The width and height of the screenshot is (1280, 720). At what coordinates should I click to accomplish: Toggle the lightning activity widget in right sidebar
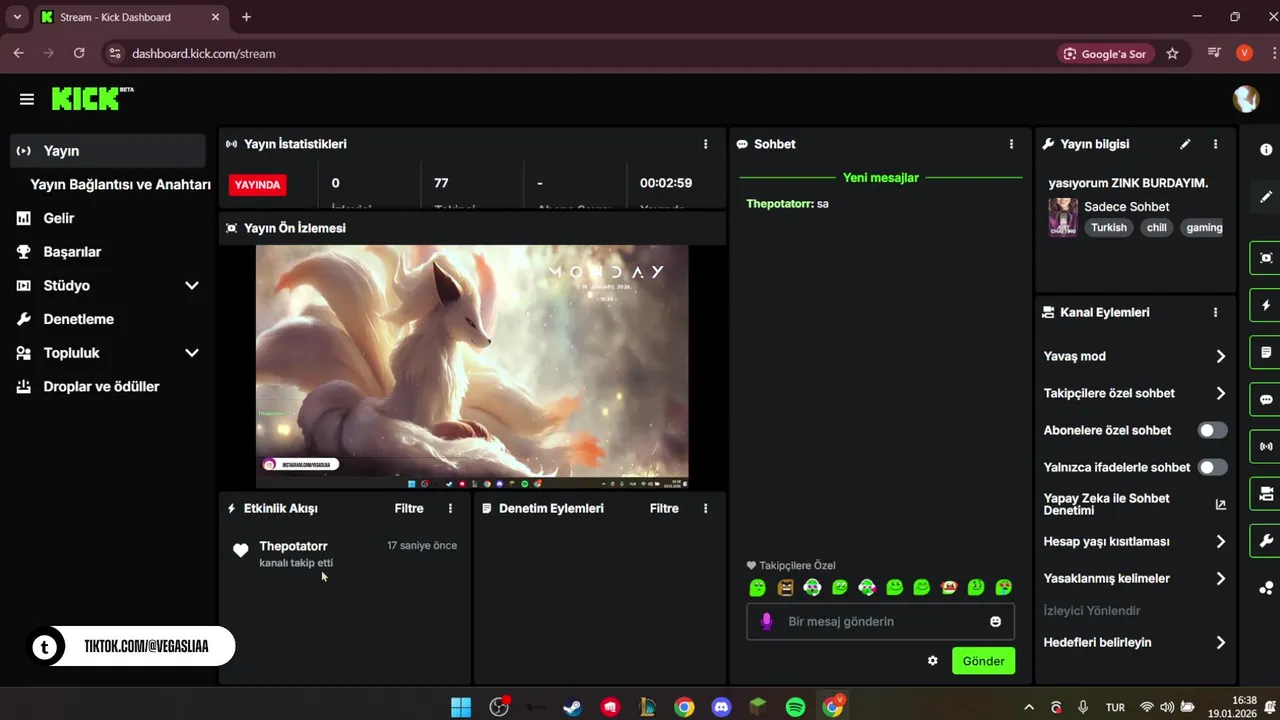pos(1266,305)
